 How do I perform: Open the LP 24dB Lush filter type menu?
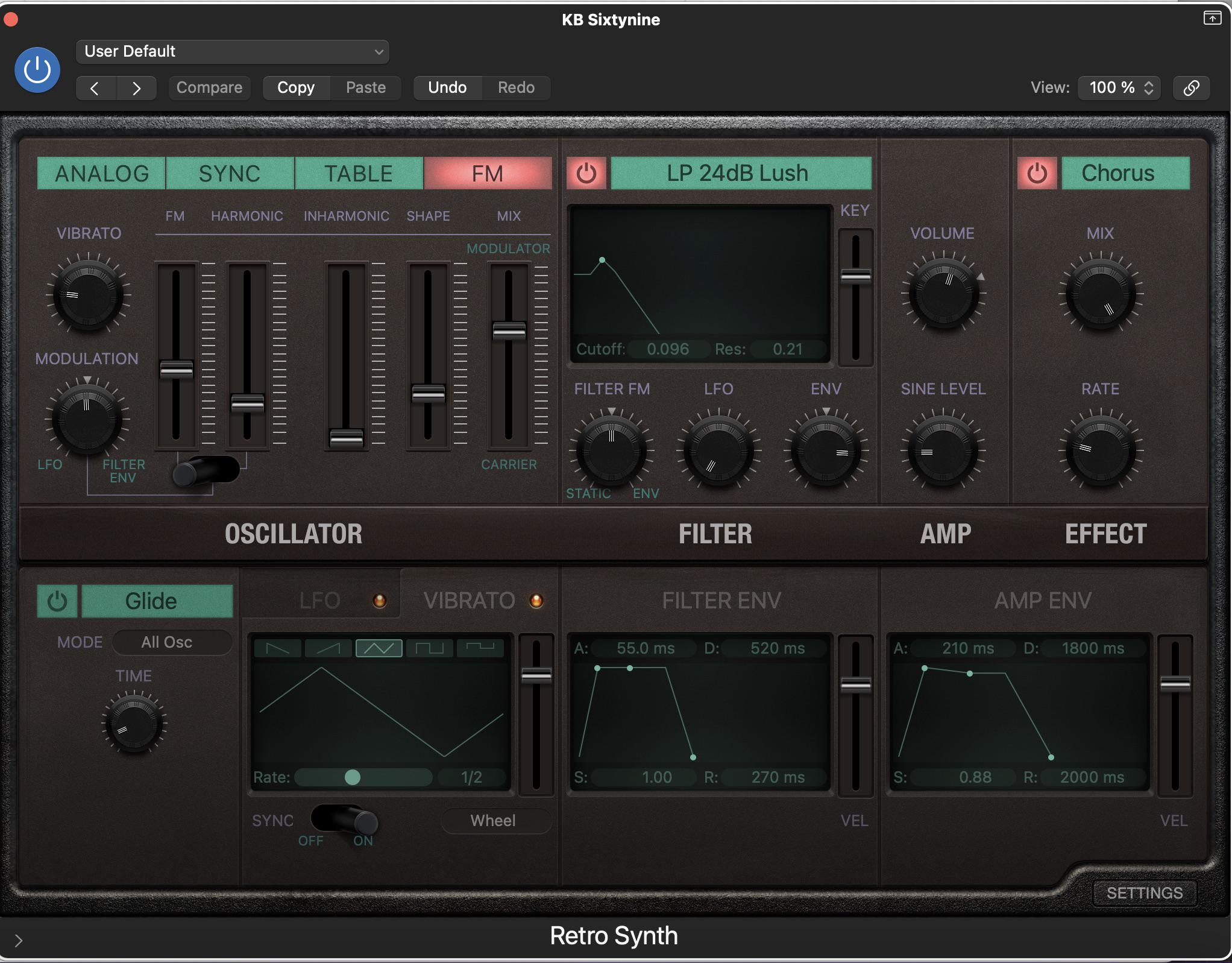(740, 174)
